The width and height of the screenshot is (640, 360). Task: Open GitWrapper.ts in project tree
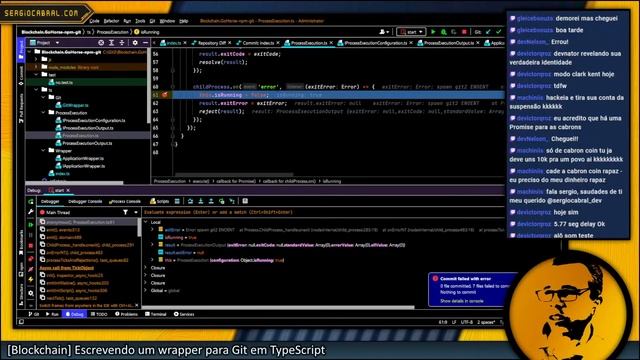(x=75, y=105)
